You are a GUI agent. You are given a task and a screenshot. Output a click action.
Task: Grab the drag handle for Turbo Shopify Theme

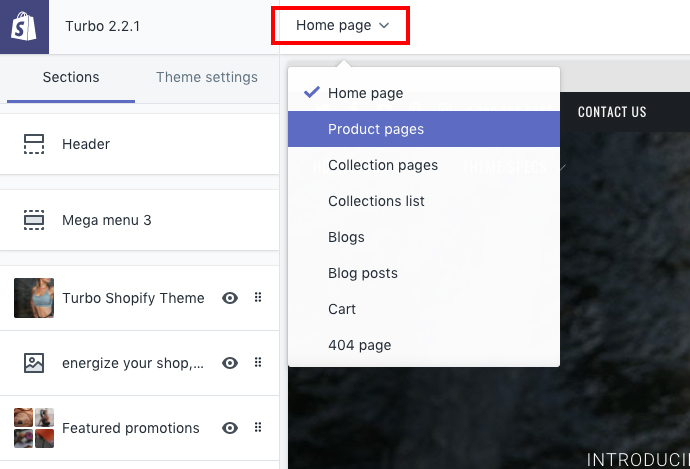258,298
